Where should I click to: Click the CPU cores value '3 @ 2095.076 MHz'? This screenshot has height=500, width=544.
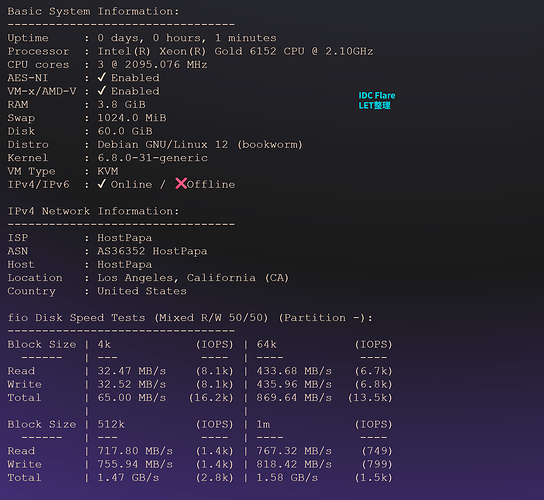(152, 65)
